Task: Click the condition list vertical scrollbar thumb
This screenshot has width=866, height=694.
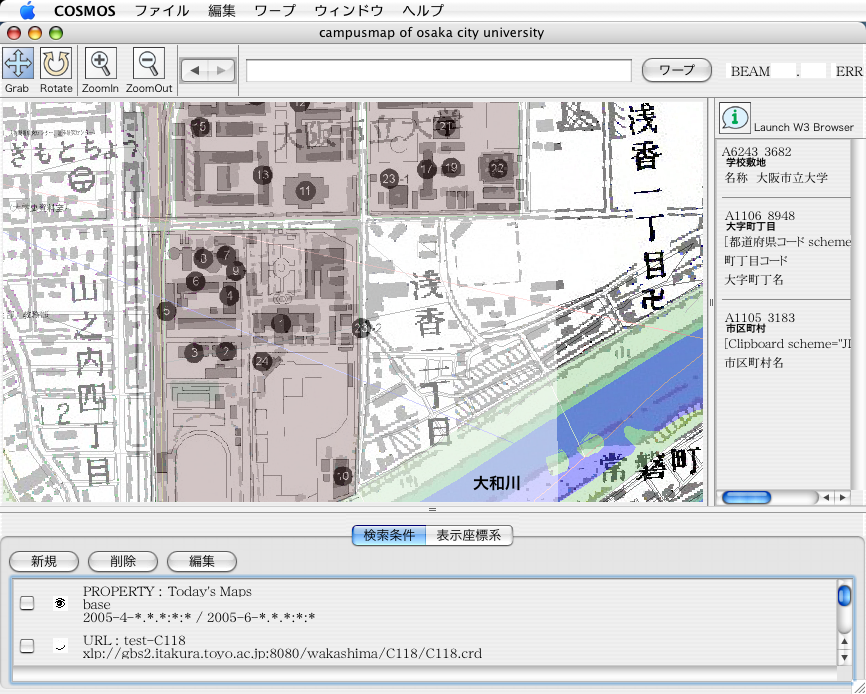Action: tap(844, 596)
